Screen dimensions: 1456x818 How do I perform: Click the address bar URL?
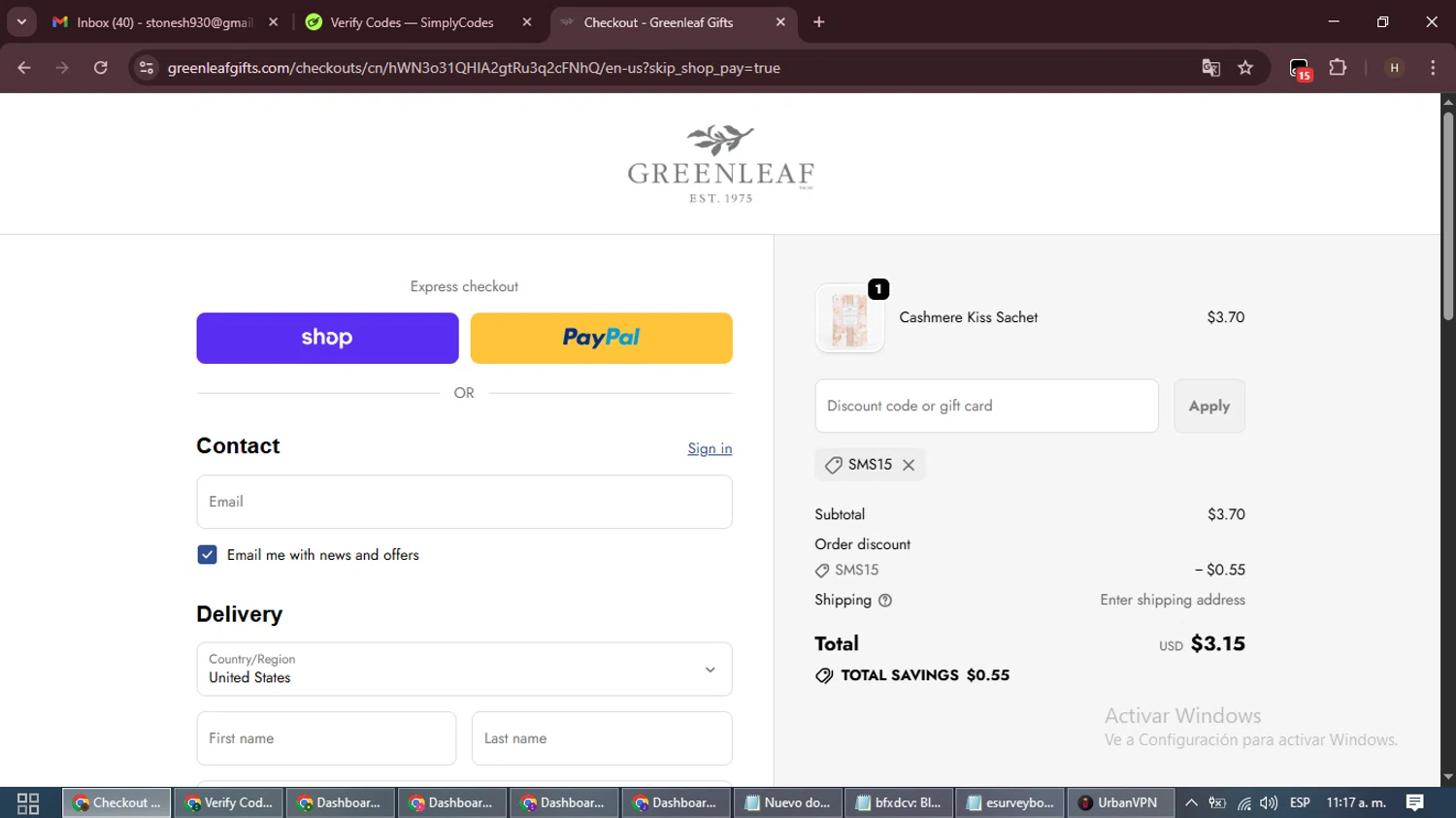tap(474, 68)
